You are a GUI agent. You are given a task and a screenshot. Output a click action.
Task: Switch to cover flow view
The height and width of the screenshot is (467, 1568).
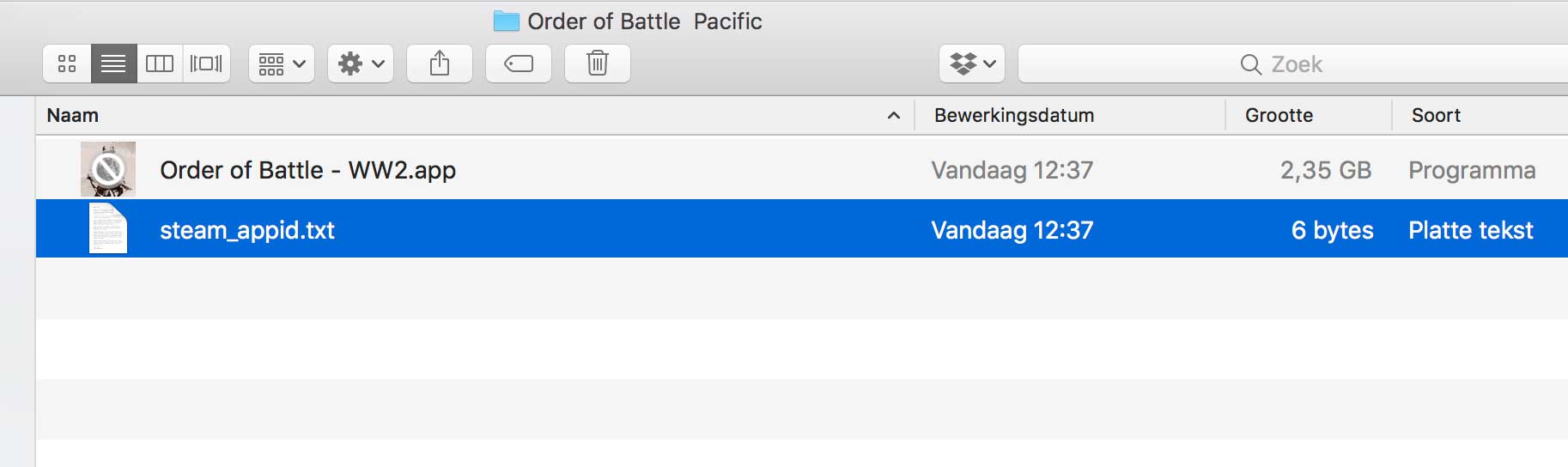[206, 64]
